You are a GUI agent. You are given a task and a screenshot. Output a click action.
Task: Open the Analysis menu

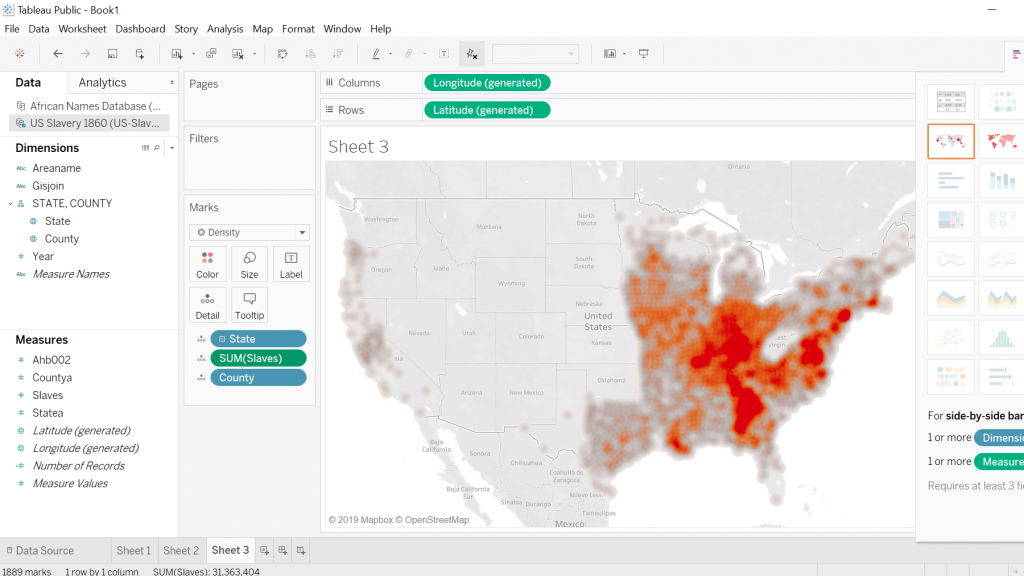click(x=225, y=29)
